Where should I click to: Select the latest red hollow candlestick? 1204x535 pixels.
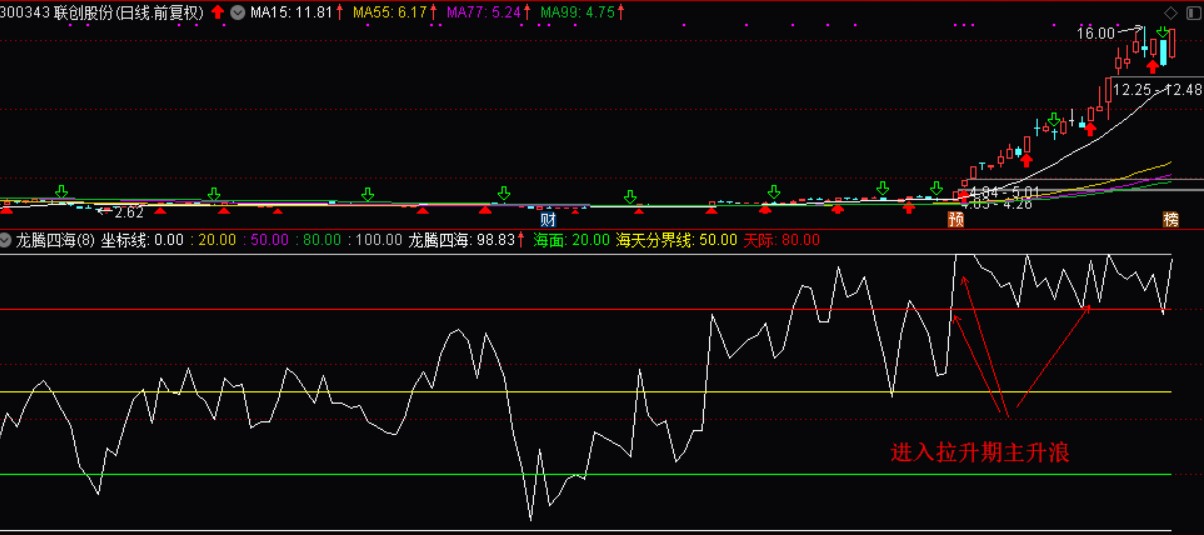(x=1173, y=43)
